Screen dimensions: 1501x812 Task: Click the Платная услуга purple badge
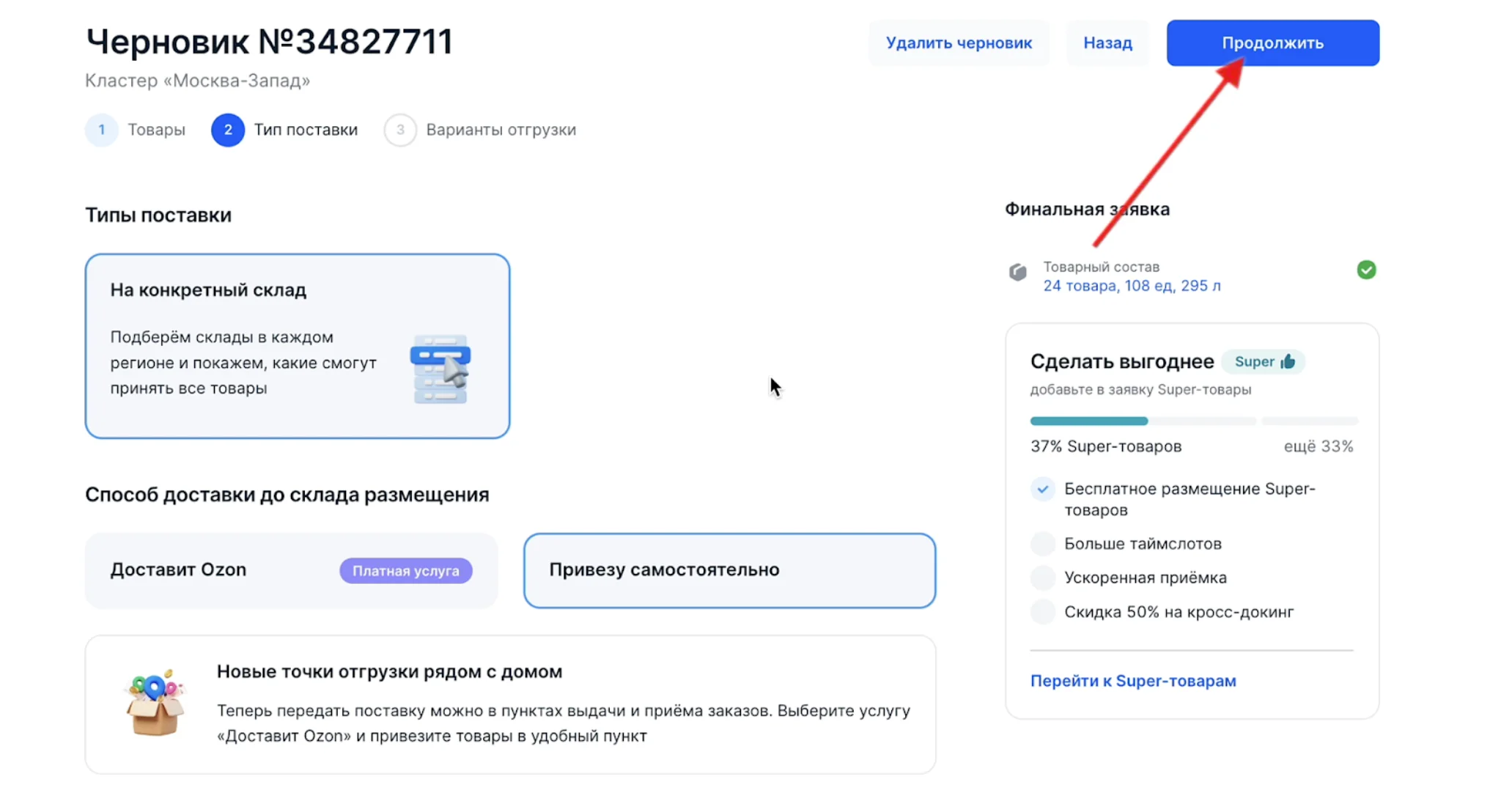[x=406, y=571]
